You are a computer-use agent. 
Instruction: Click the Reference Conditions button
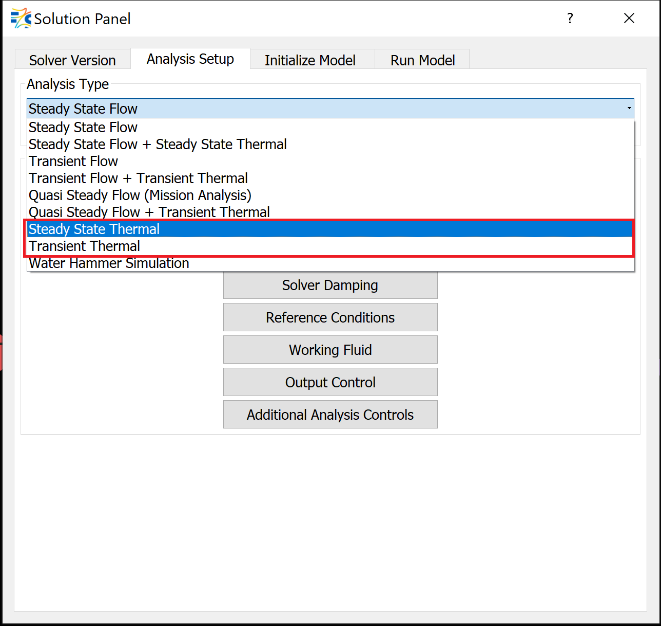click(330, 317)
